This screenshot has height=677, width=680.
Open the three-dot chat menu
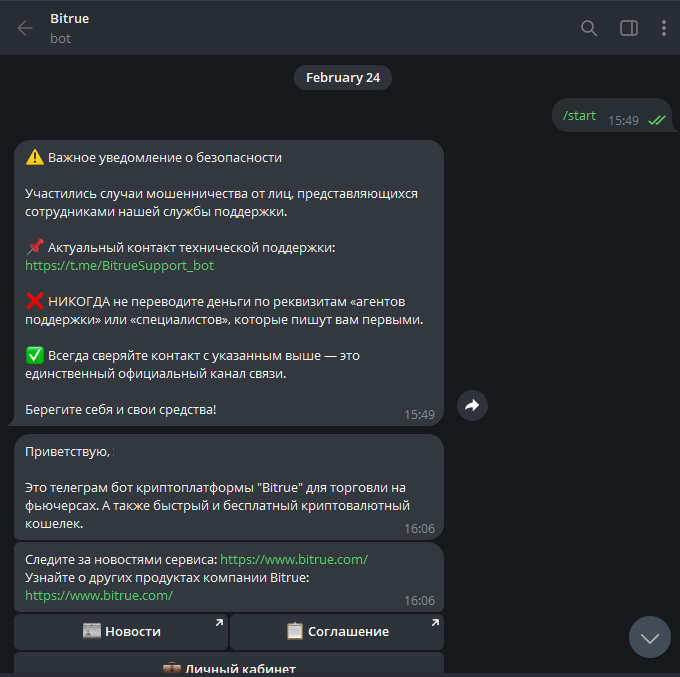[664, 28]
